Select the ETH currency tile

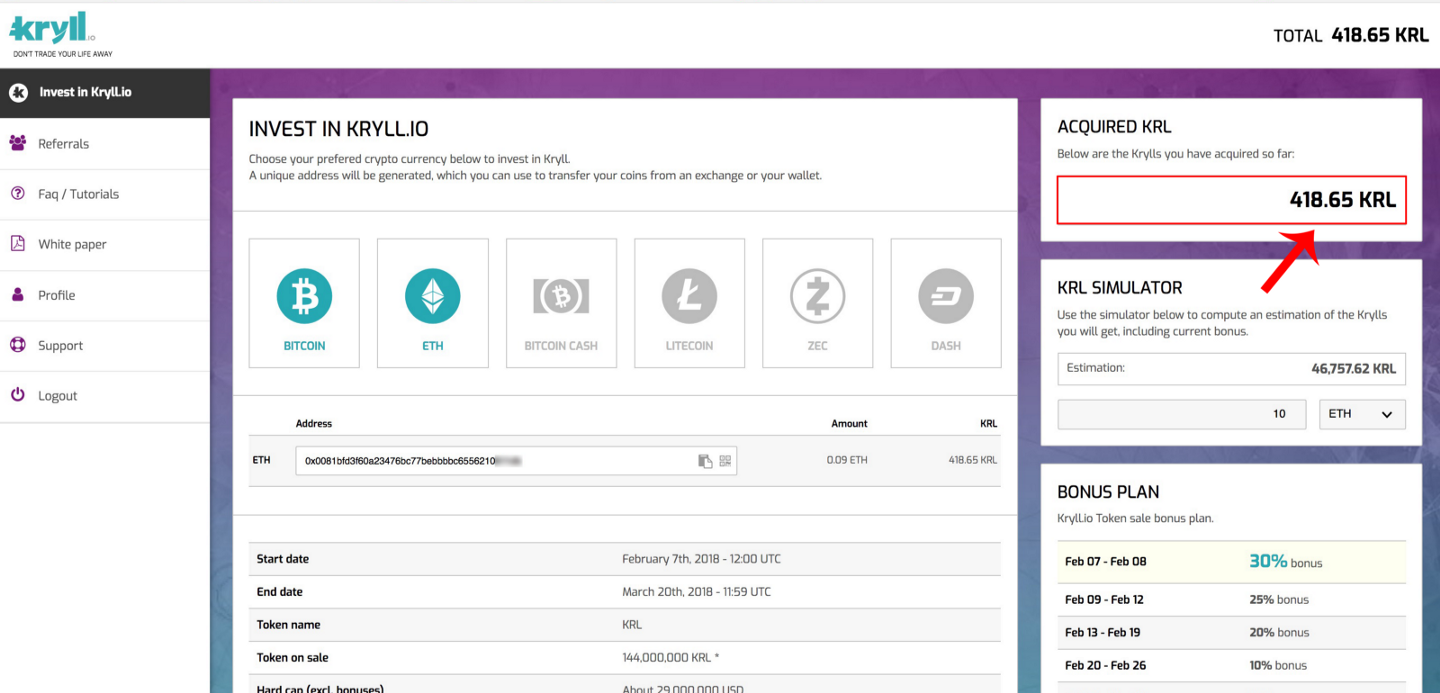click(x=433, y=303)
